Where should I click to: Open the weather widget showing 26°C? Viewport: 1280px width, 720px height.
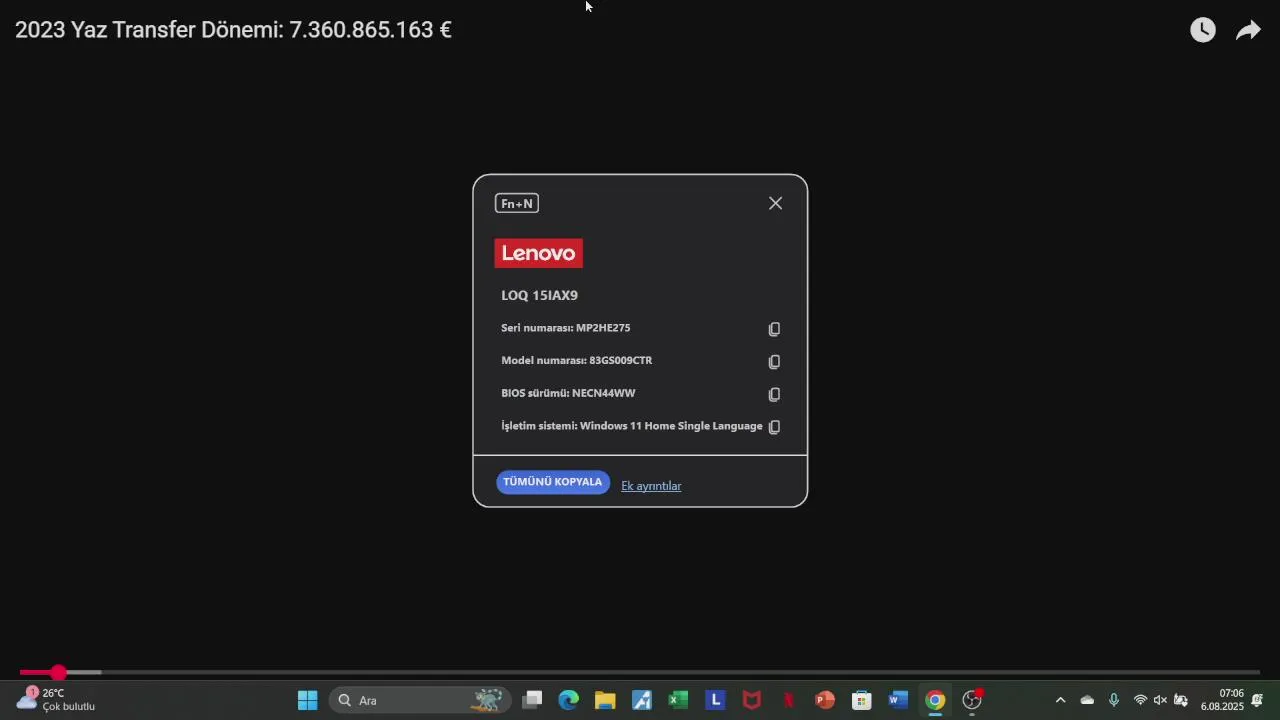[x=56, y=700]
